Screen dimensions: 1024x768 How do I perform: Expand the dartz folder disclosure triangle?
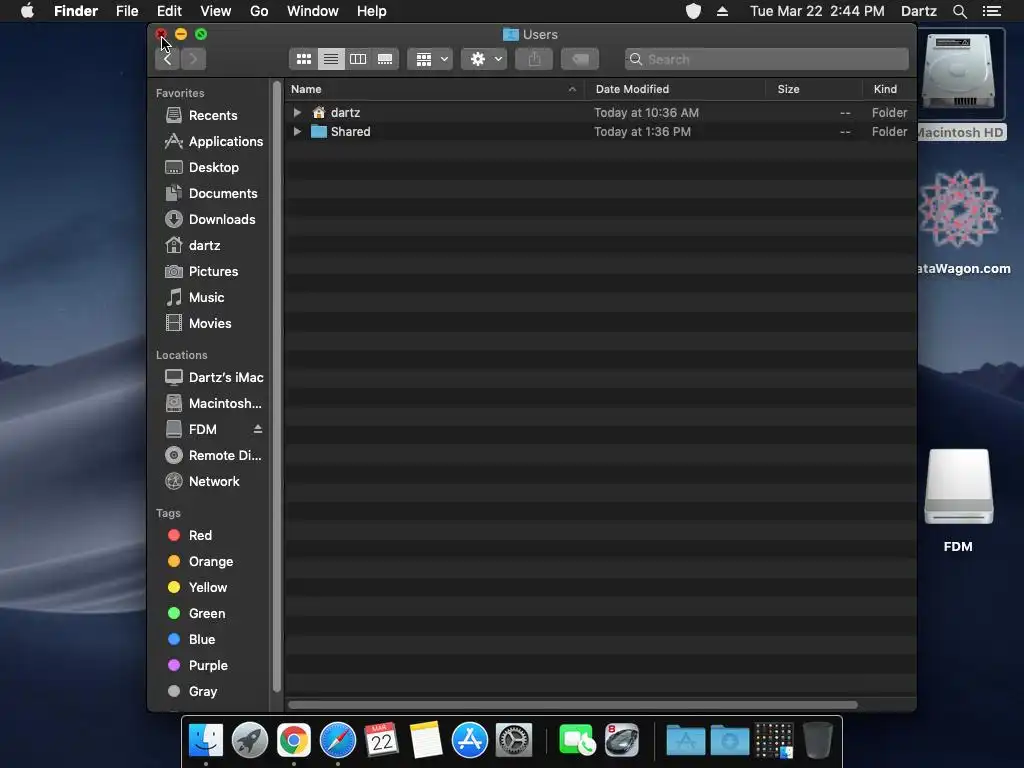[x=297, y=112]
